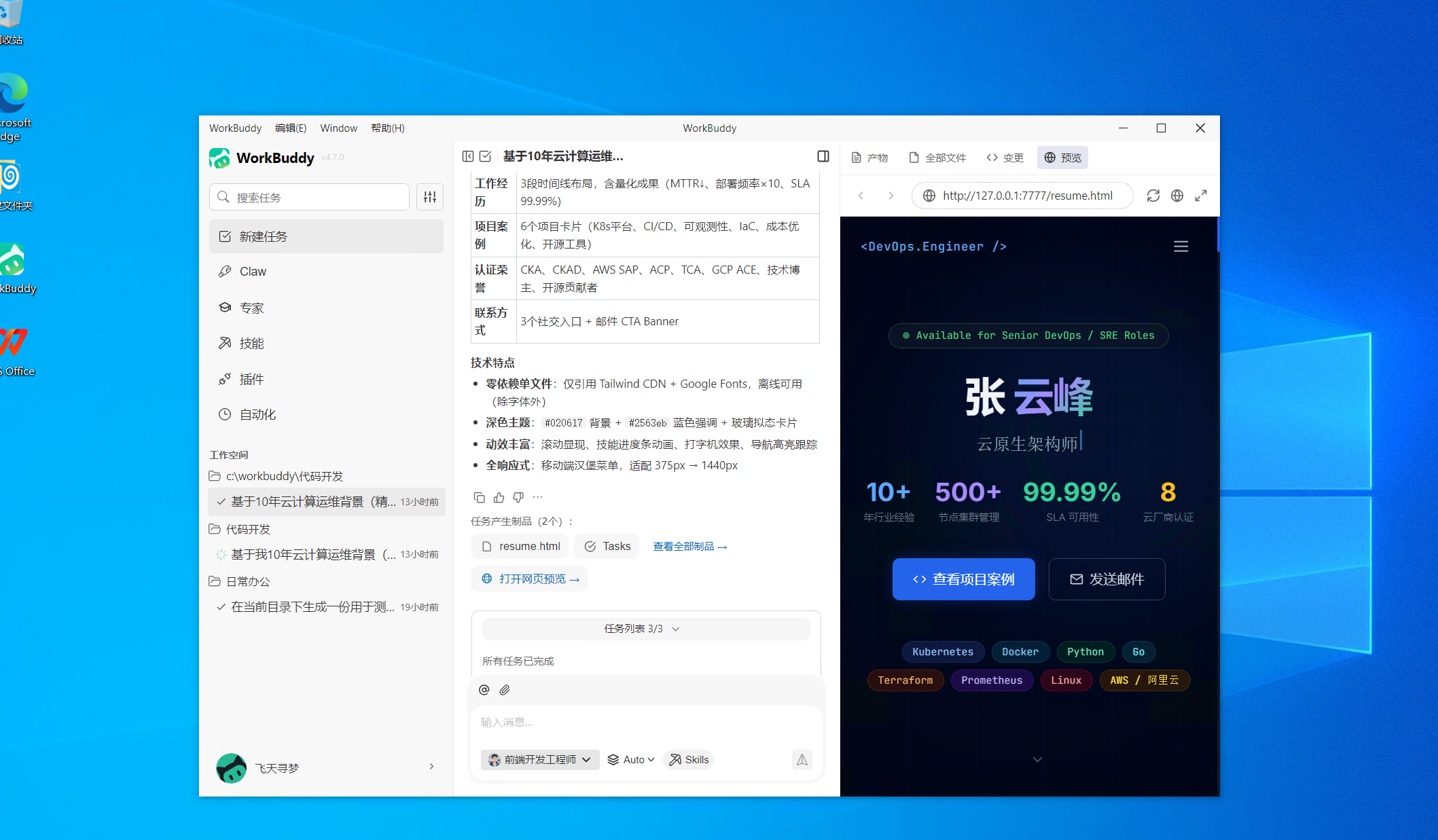Attach a file with the paperclip icon
Screen dimensions: 1438x840
click(x=505, y=689)
